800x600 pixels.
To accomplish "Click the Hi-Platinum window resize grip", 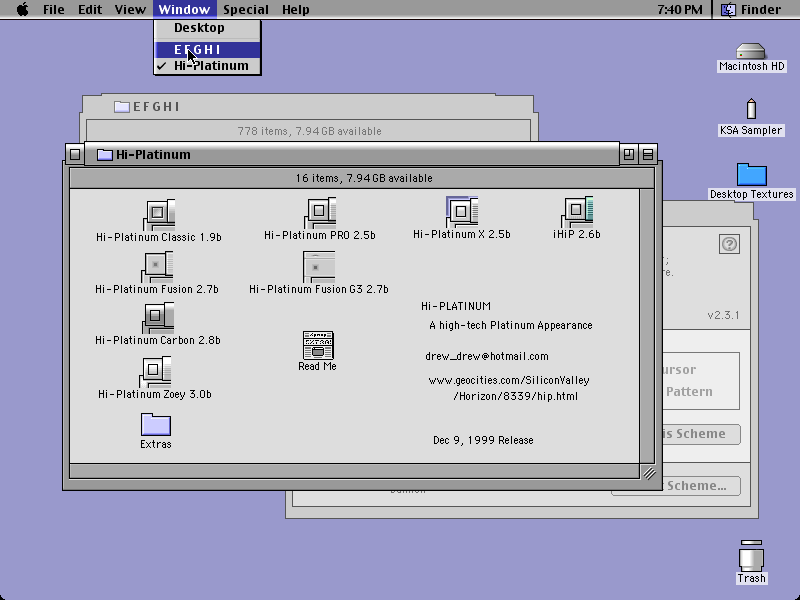I will [649, 473].
